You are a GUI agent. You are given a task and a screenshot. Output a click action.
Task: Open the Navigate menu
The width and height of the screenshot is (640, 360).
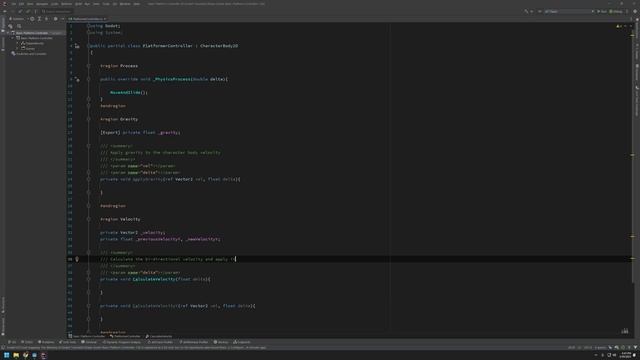(x=42, y=4)
